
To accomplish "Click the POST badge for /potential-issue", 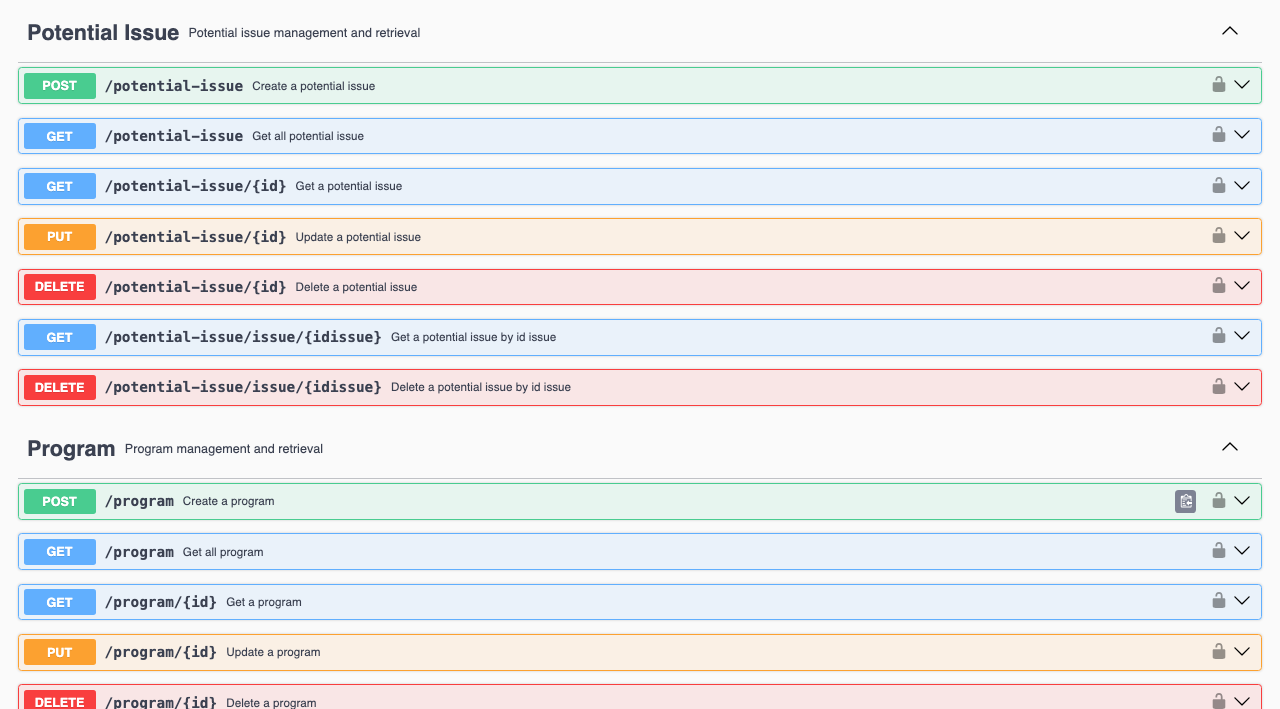I will [60, 86].
